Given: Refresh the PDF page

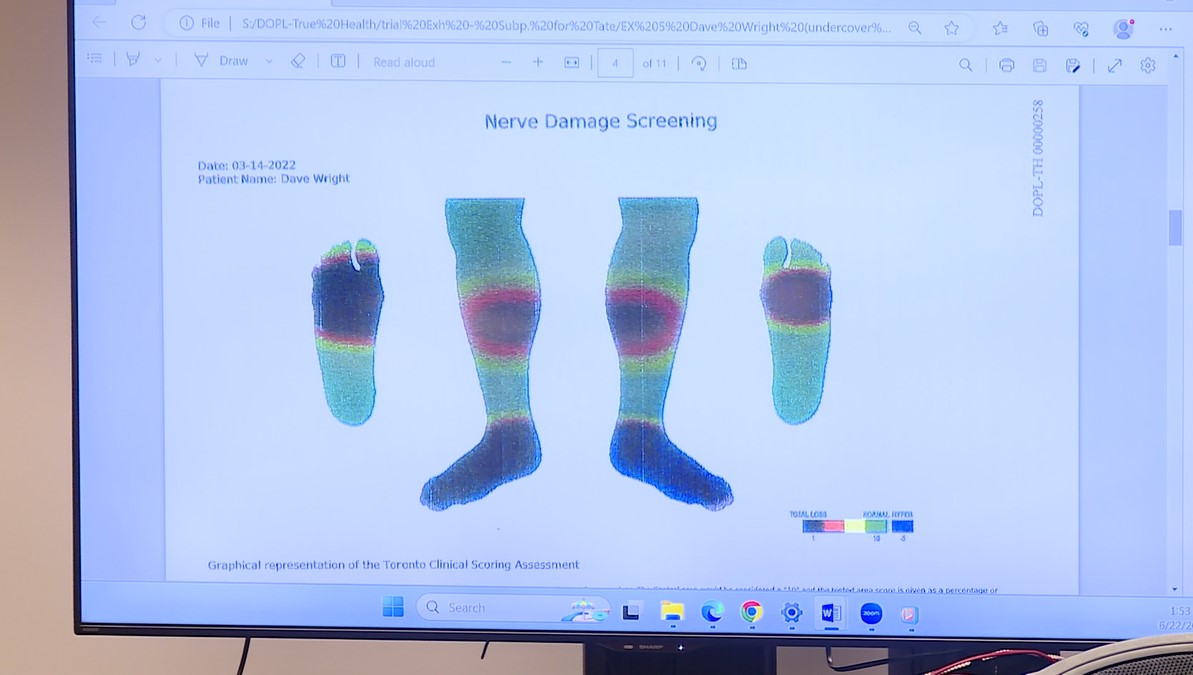Looking at the screenshot, I should (138, 23).
